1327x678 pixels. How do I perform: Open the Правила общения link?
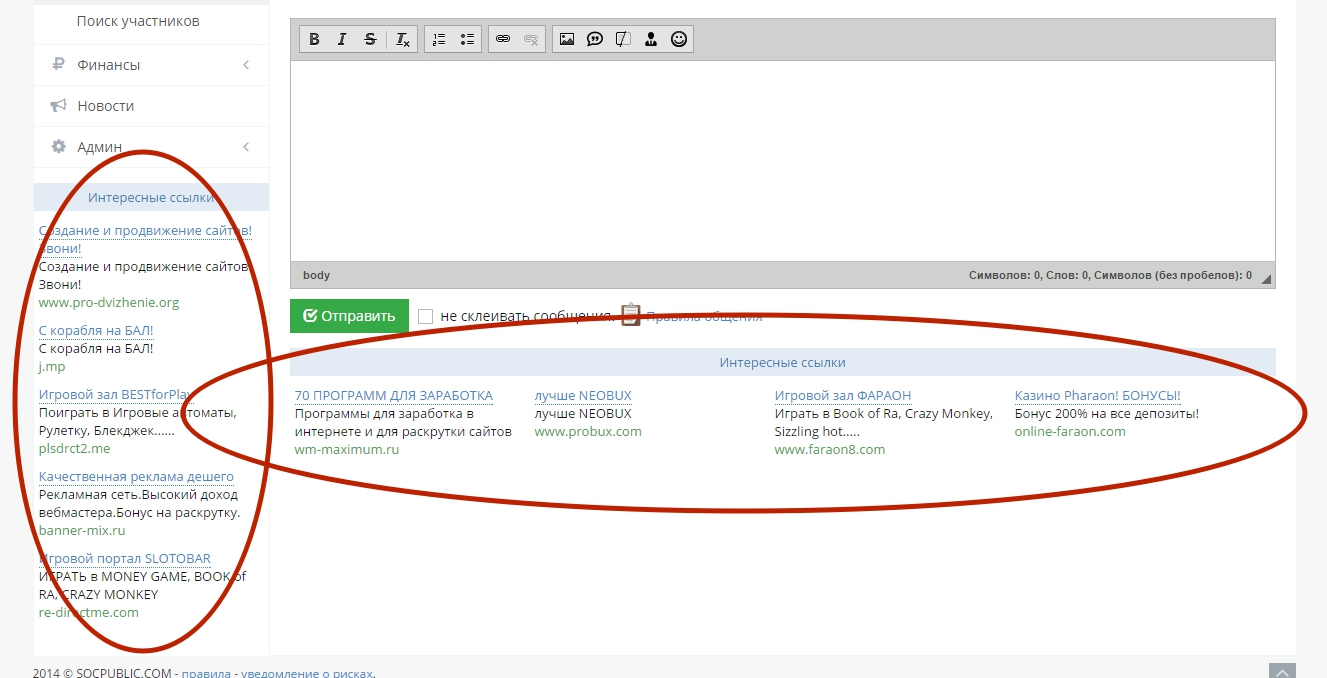pos(704,316)
